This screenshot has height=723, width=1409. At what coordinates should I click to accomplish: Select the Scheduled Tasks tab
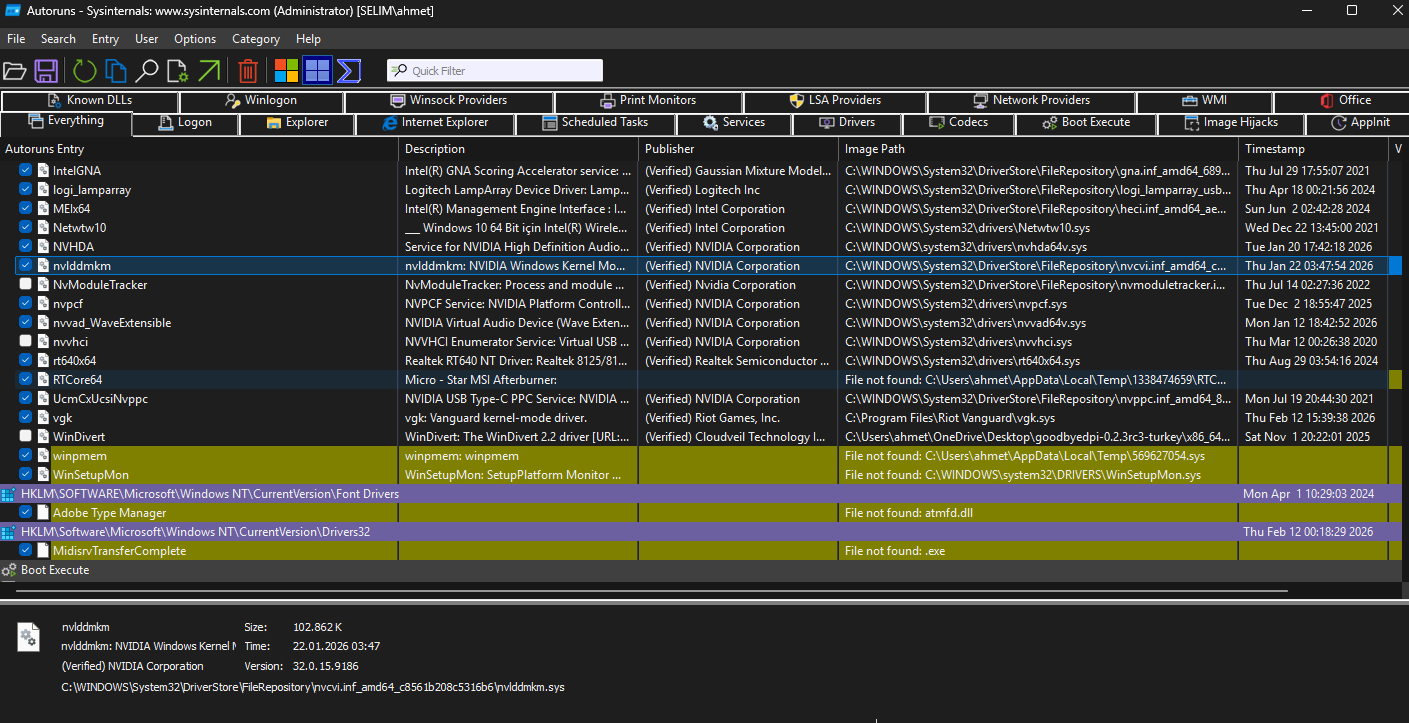(x=595, y=123)
